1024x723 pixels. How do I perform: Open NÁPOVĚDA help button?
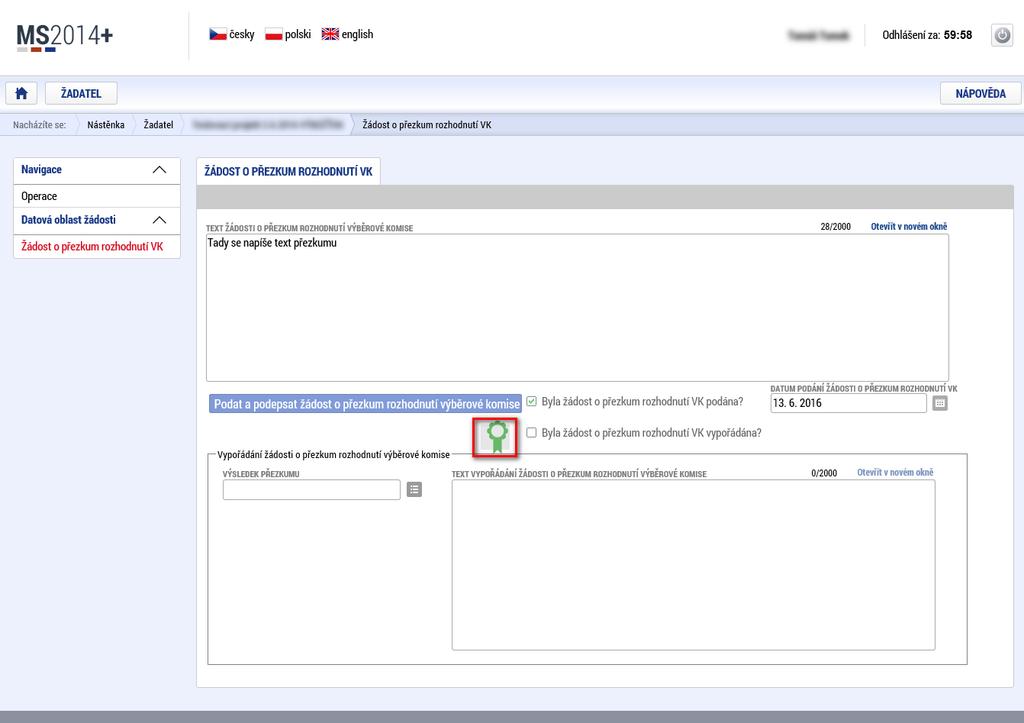pyautogui.click(x=980, y=93)
